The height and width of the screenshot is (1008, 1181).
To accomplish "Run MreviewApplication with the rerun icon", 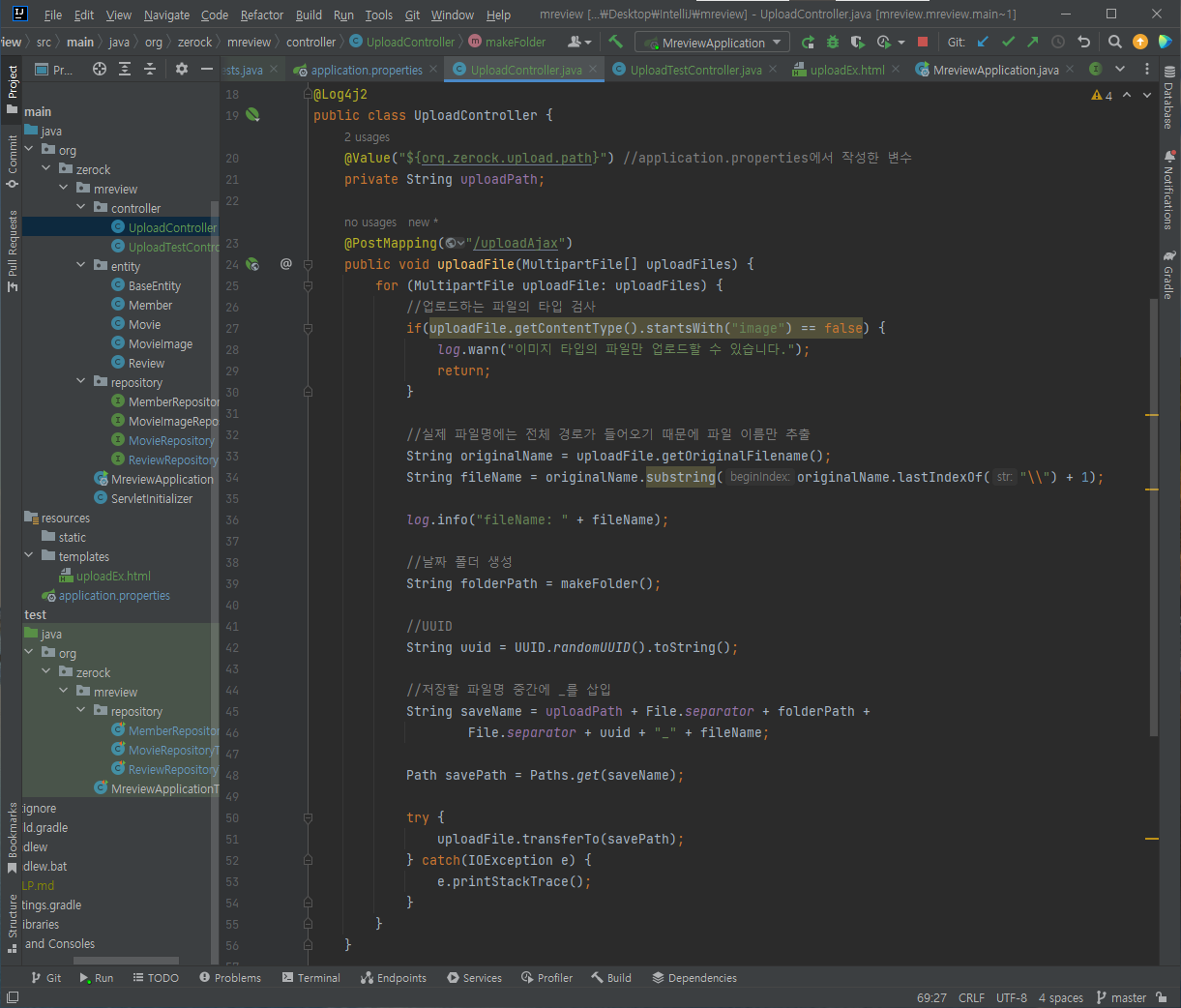I will [x=808, y=43].
